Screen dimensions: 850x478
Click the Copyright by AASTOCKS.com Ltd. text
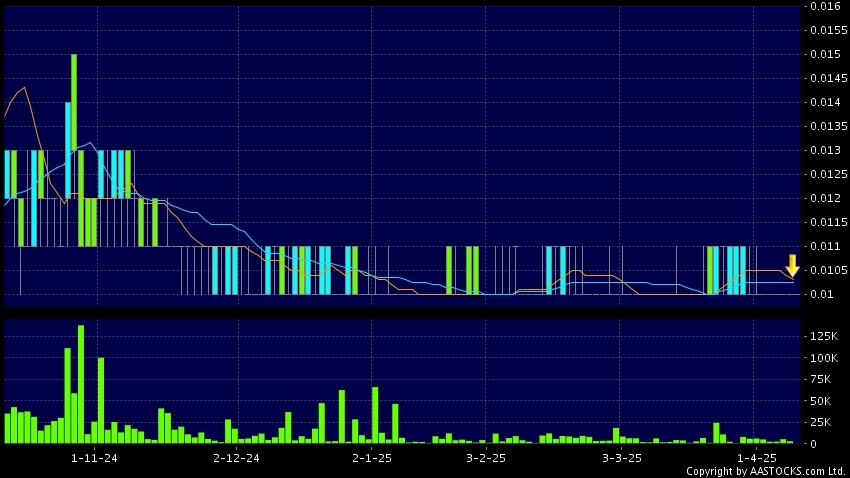tap(767, 471)
